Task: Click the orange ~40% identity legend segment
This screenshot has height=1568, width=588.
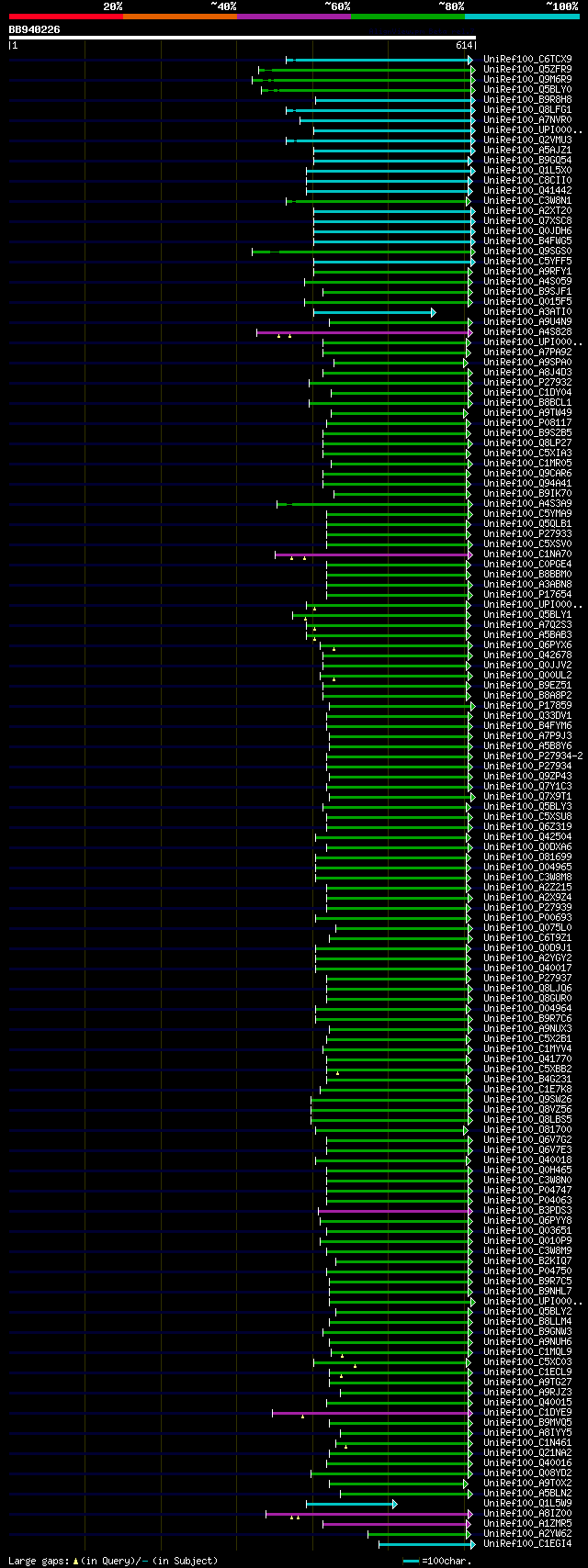Action: (180, 16)
